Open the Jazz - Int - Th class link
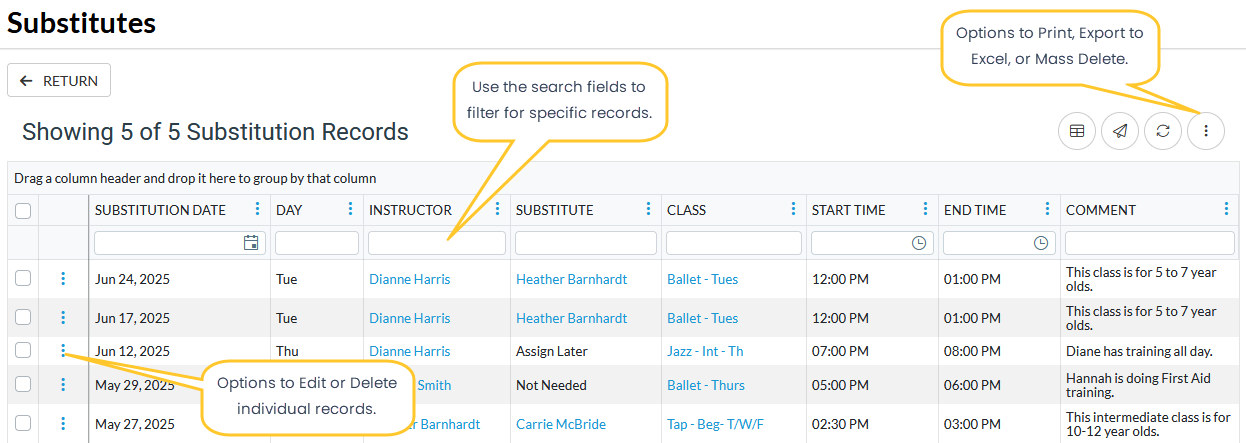The width and height of the screenshot is (1246, 443). pyautogui.click(x=705, y=351)
